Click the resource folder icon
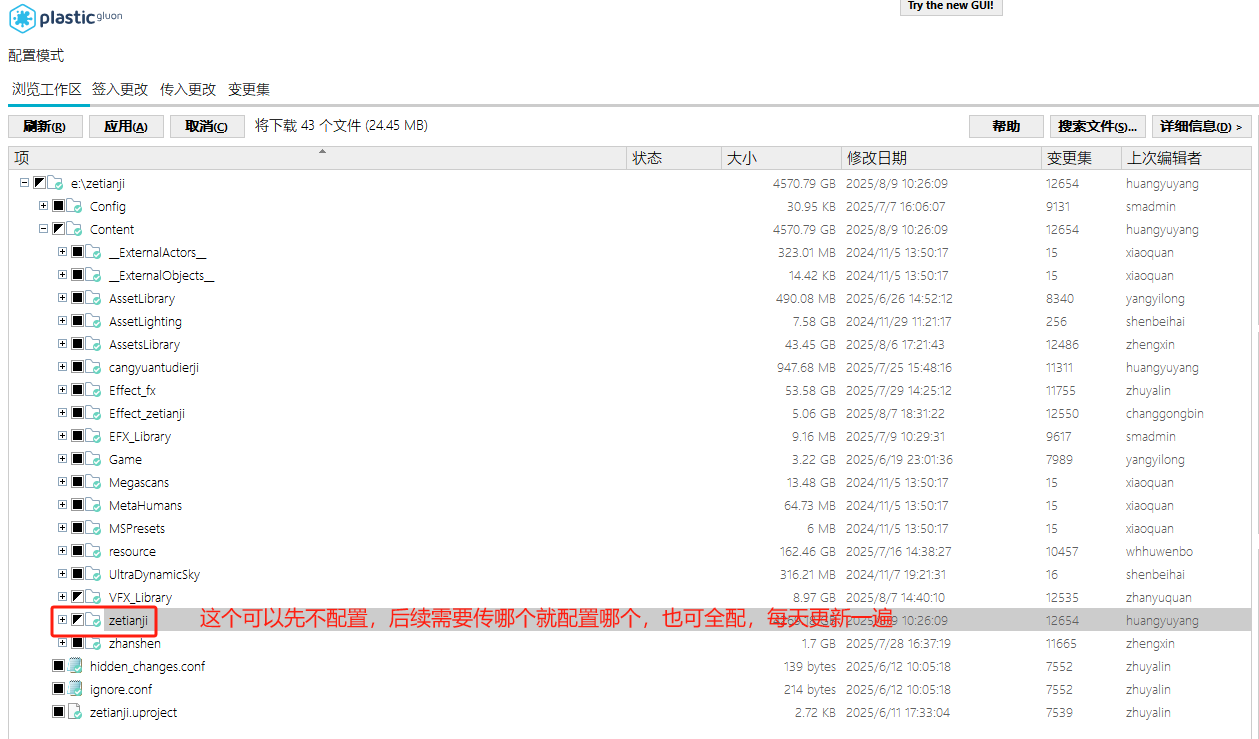 pos(93,552)
